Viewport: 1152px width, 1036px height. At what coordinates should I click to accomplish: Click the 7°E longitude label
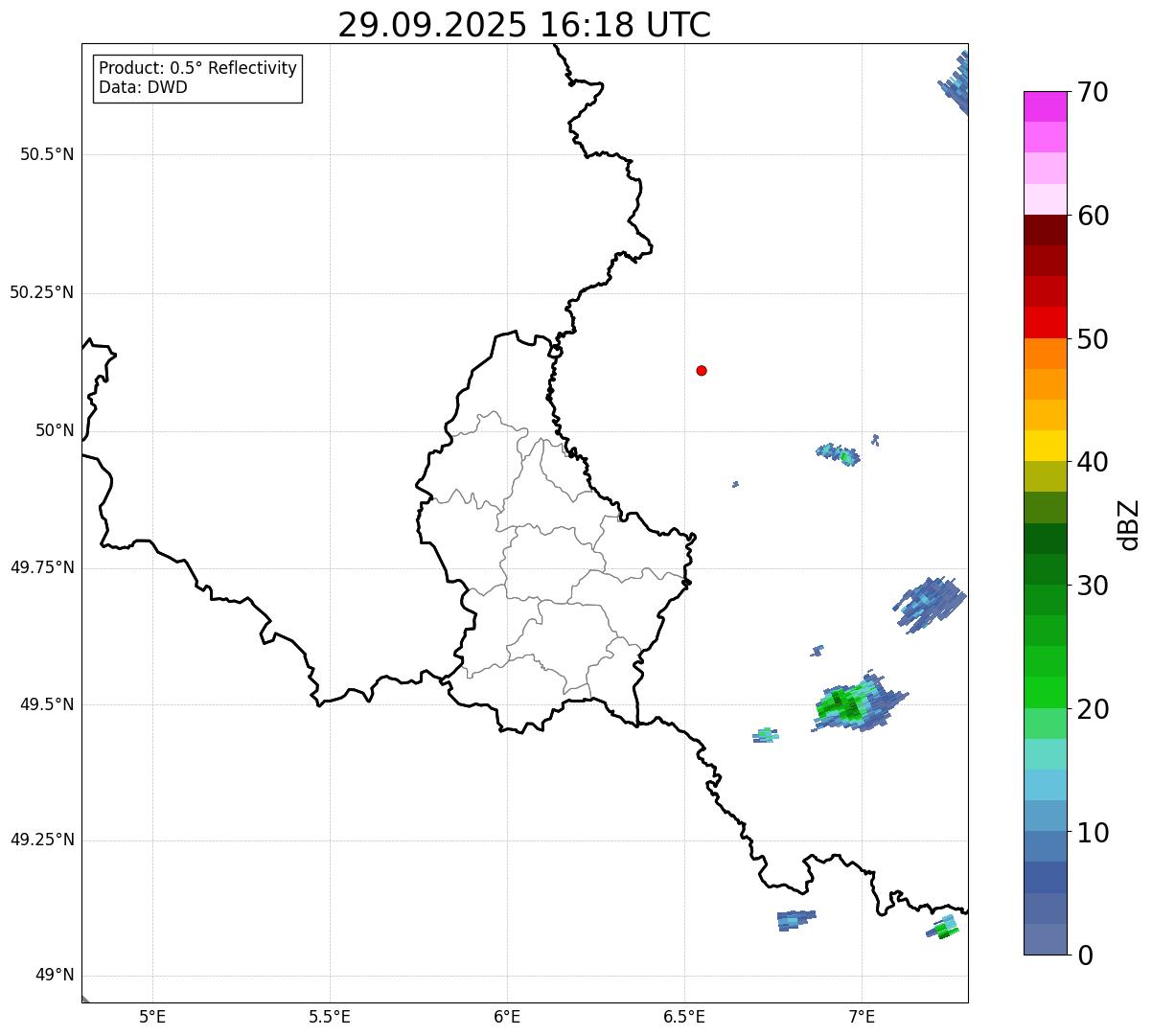[862, 1016]
